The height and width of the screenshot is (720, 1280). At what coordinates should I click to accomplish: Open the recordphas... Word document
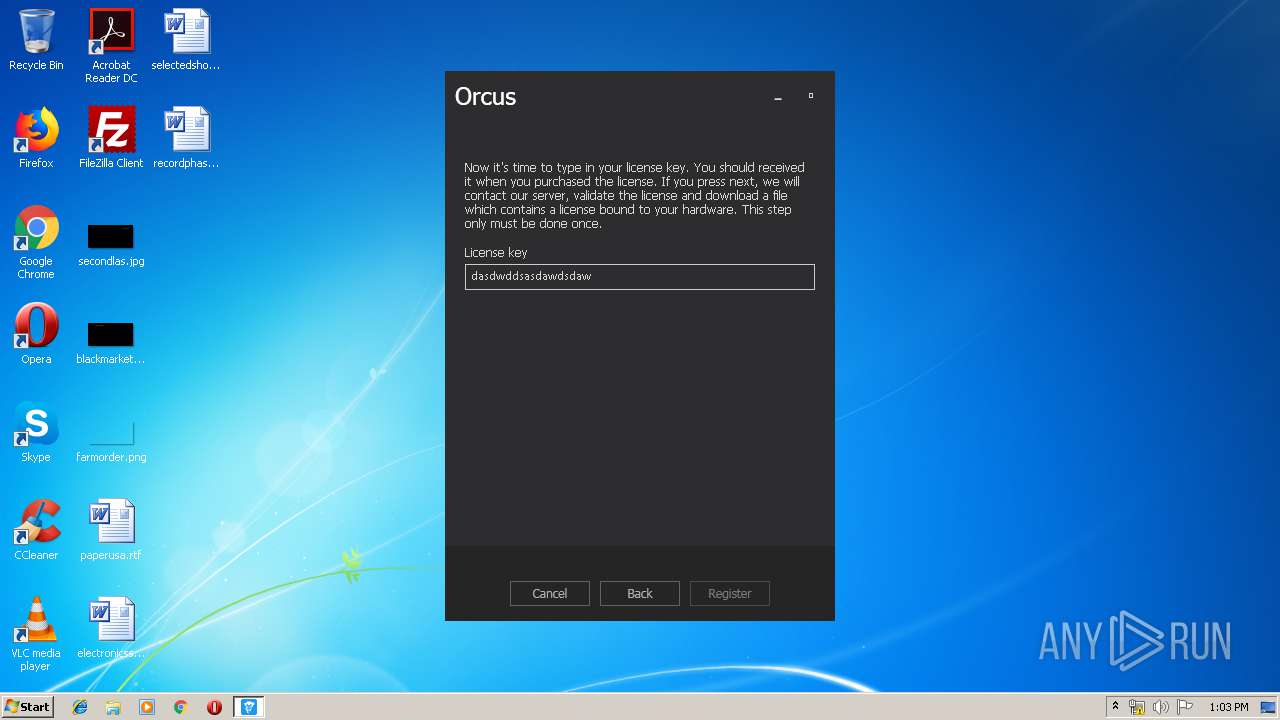click(186, 138)
